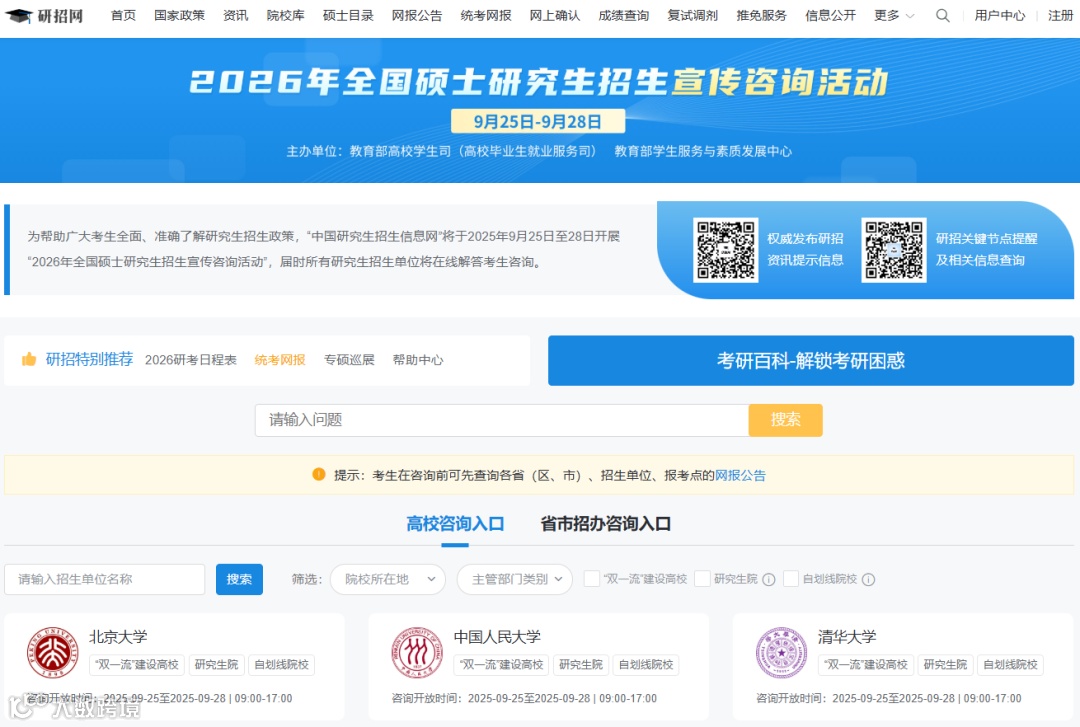Open 信息公开 menu item
The width and height of the screenshot is (1080, 727).
830,15
